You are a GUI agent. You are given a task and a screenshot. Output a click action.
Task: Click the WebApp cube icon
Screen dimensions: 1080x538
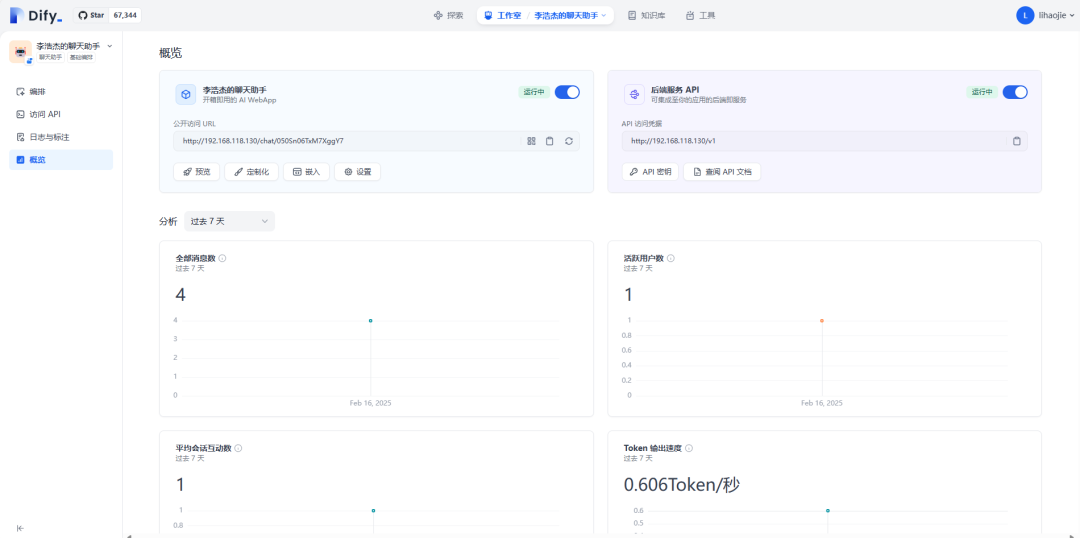(x=186, y=94)
